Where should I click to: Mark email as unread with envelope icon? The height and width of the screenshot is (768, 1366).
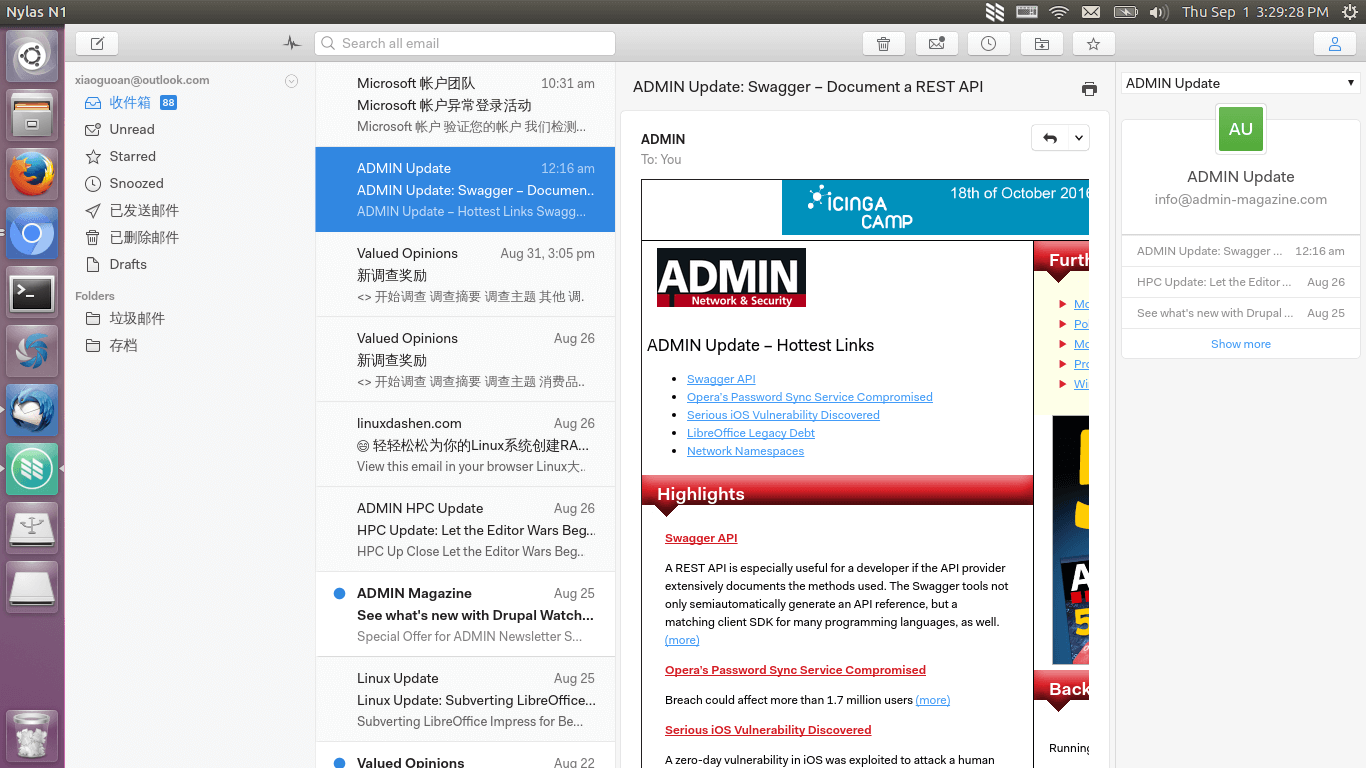click(936, 44)
